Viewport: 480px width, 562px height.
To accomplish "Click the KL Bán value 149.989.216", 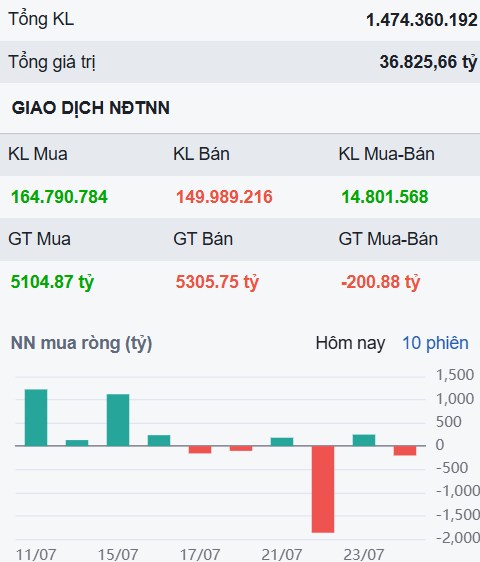I will pyautogui.click(x=224, y=197).
